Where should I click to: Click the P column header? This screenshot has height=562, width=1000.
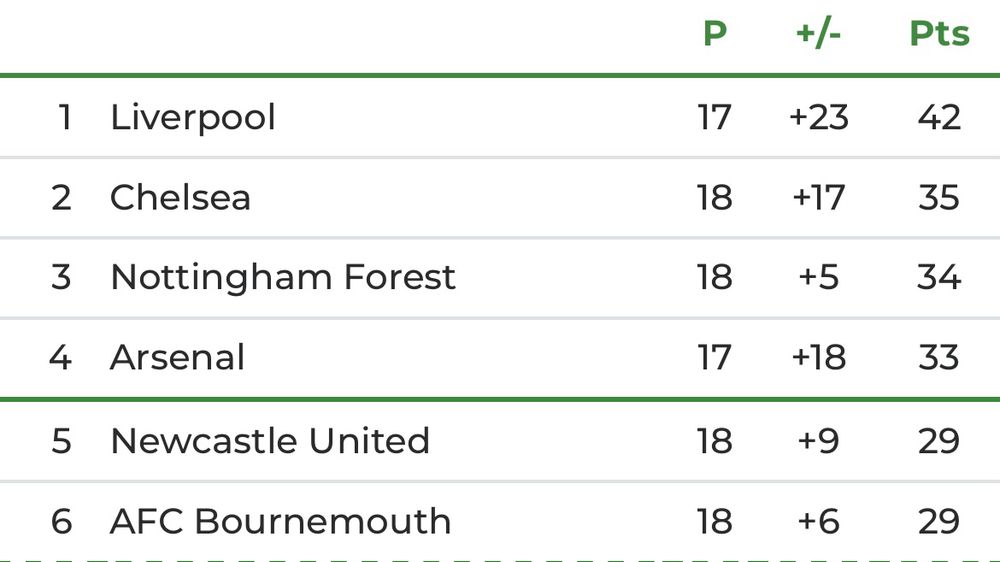714,33
